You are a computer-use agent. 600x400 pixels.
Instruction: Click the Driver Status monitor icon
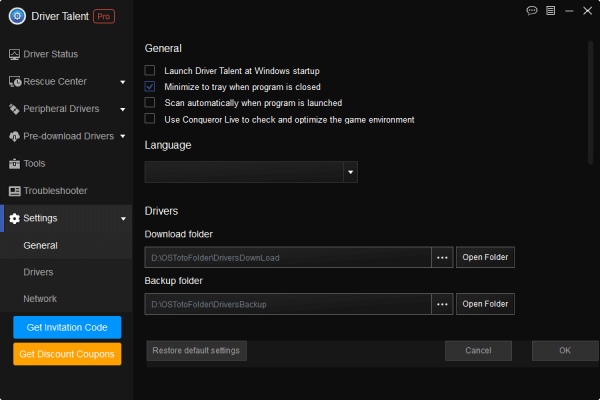[x=14, y=54]
